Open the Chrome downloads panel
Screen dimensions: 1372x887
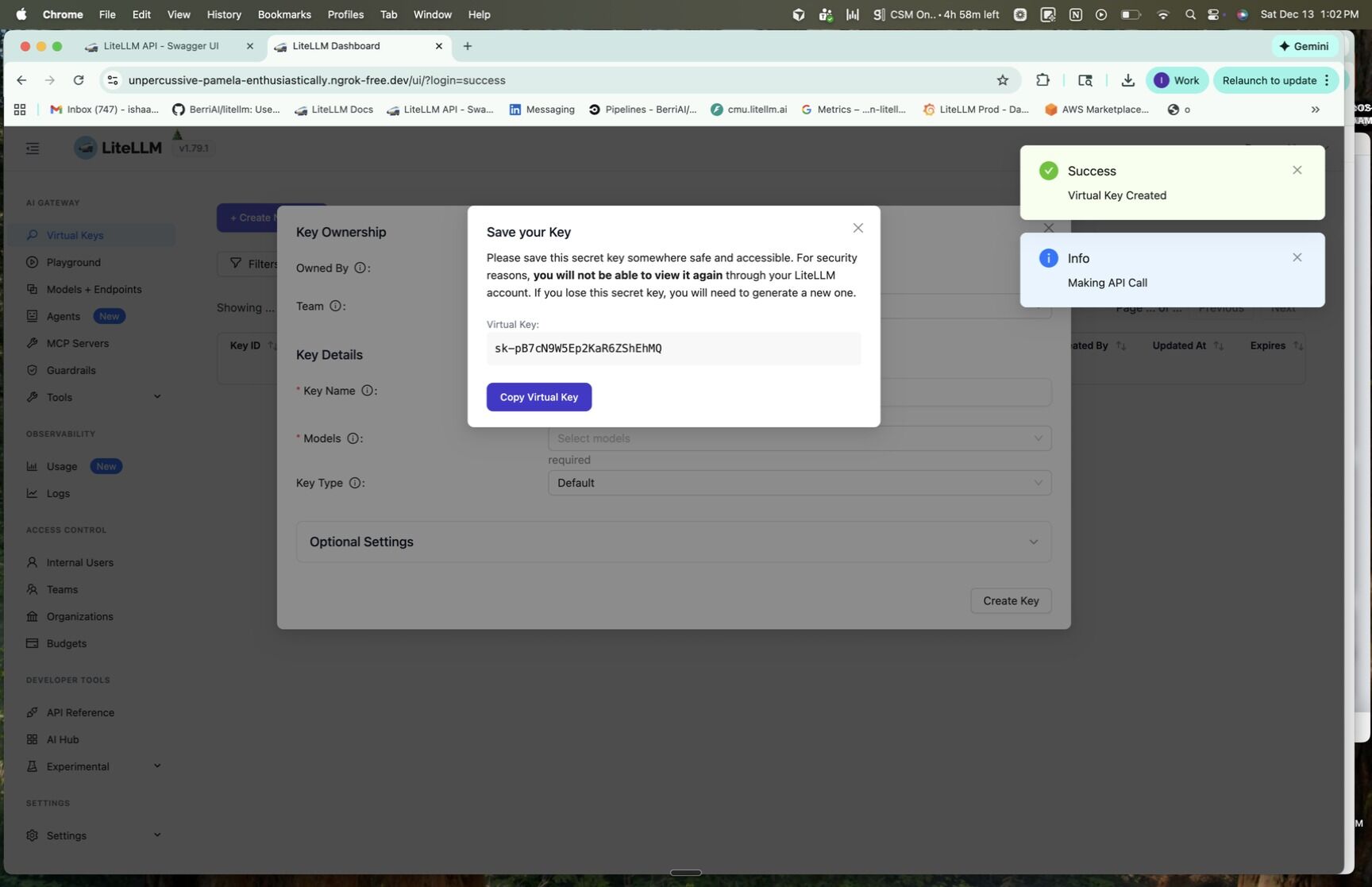[x=1127, y=80]
